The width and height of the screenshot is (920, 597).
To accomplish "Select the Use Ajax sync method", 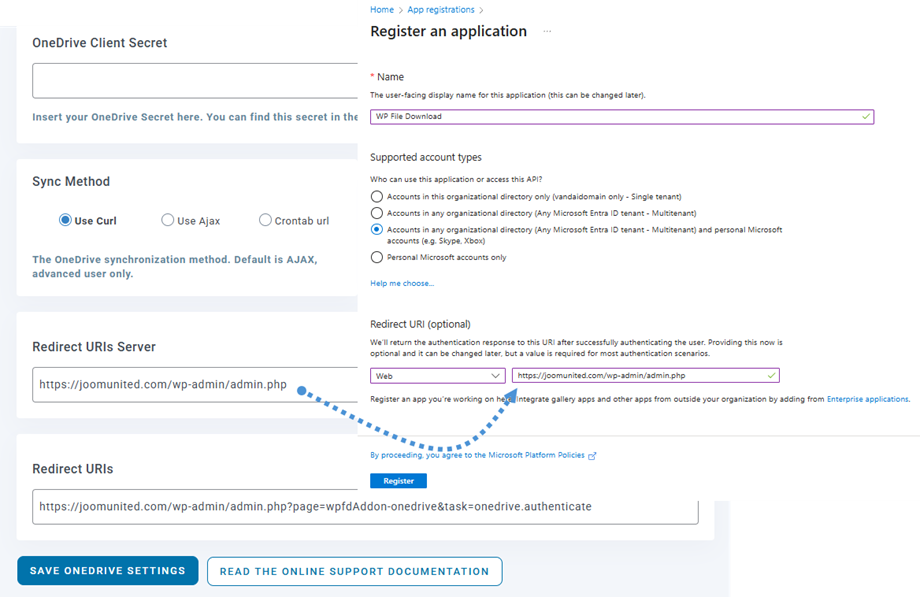I will (167, 221).
